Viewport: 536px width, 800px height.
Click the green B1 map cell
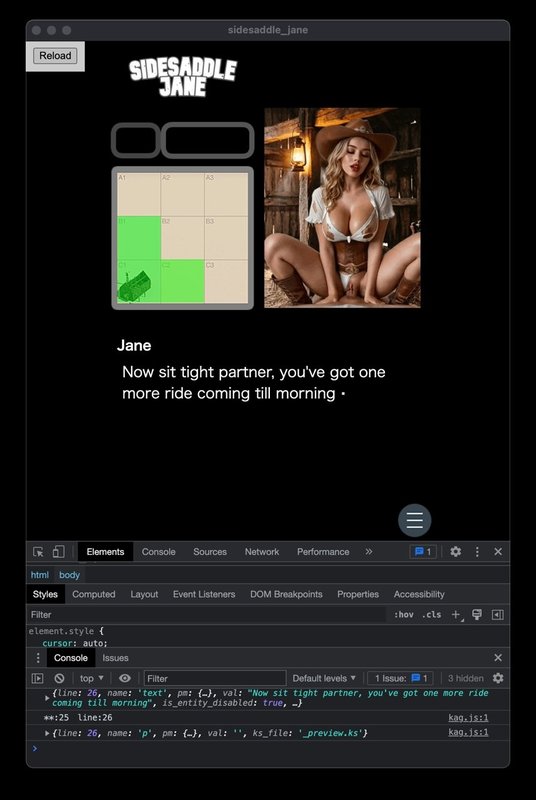(139, 238)
